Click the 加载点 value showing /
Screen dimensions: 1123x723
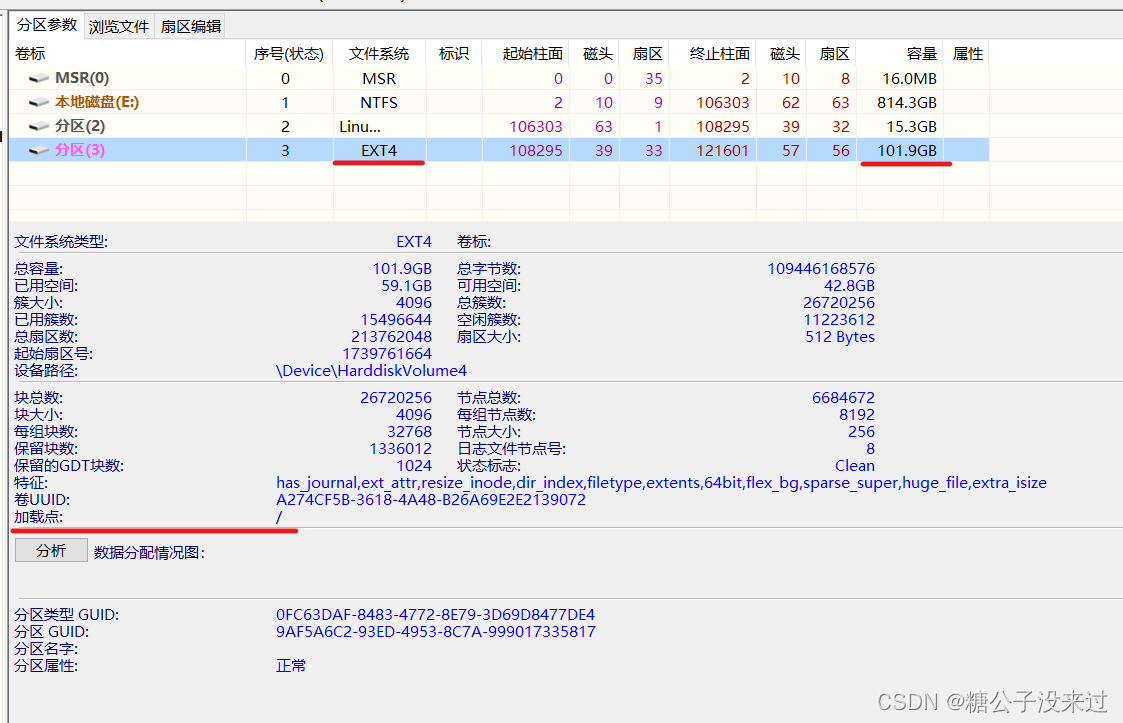(280, 516)
